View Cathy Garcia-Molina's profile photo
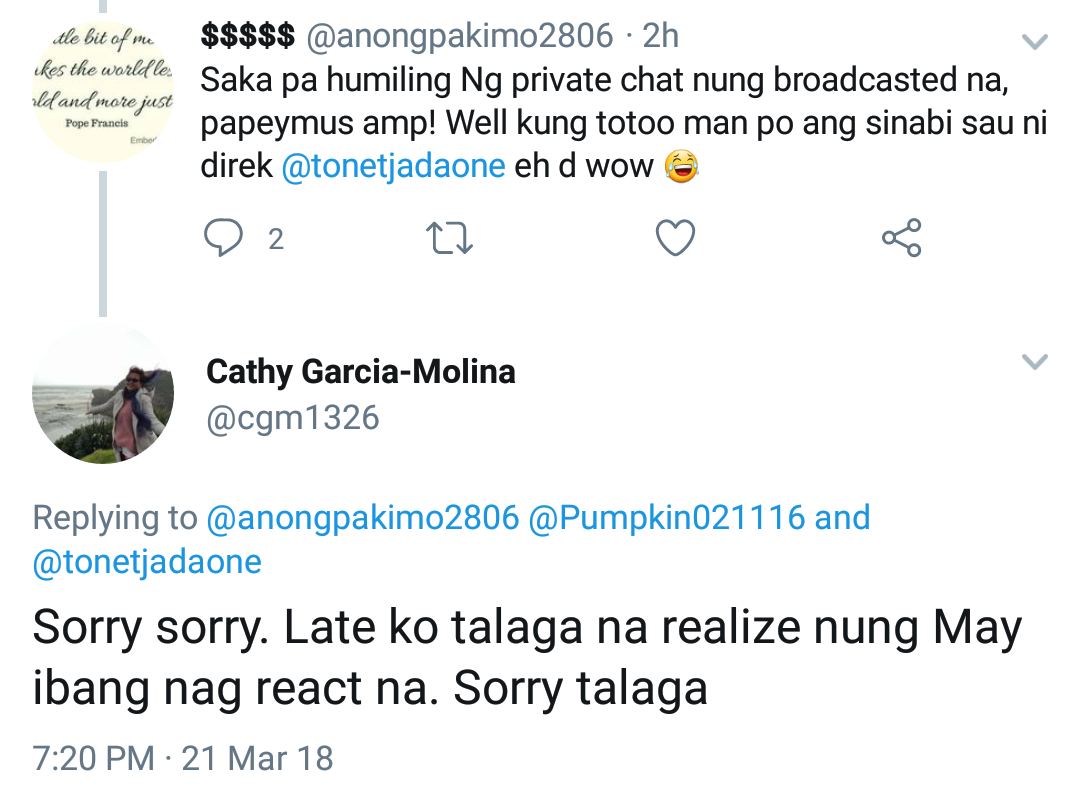 103,394
